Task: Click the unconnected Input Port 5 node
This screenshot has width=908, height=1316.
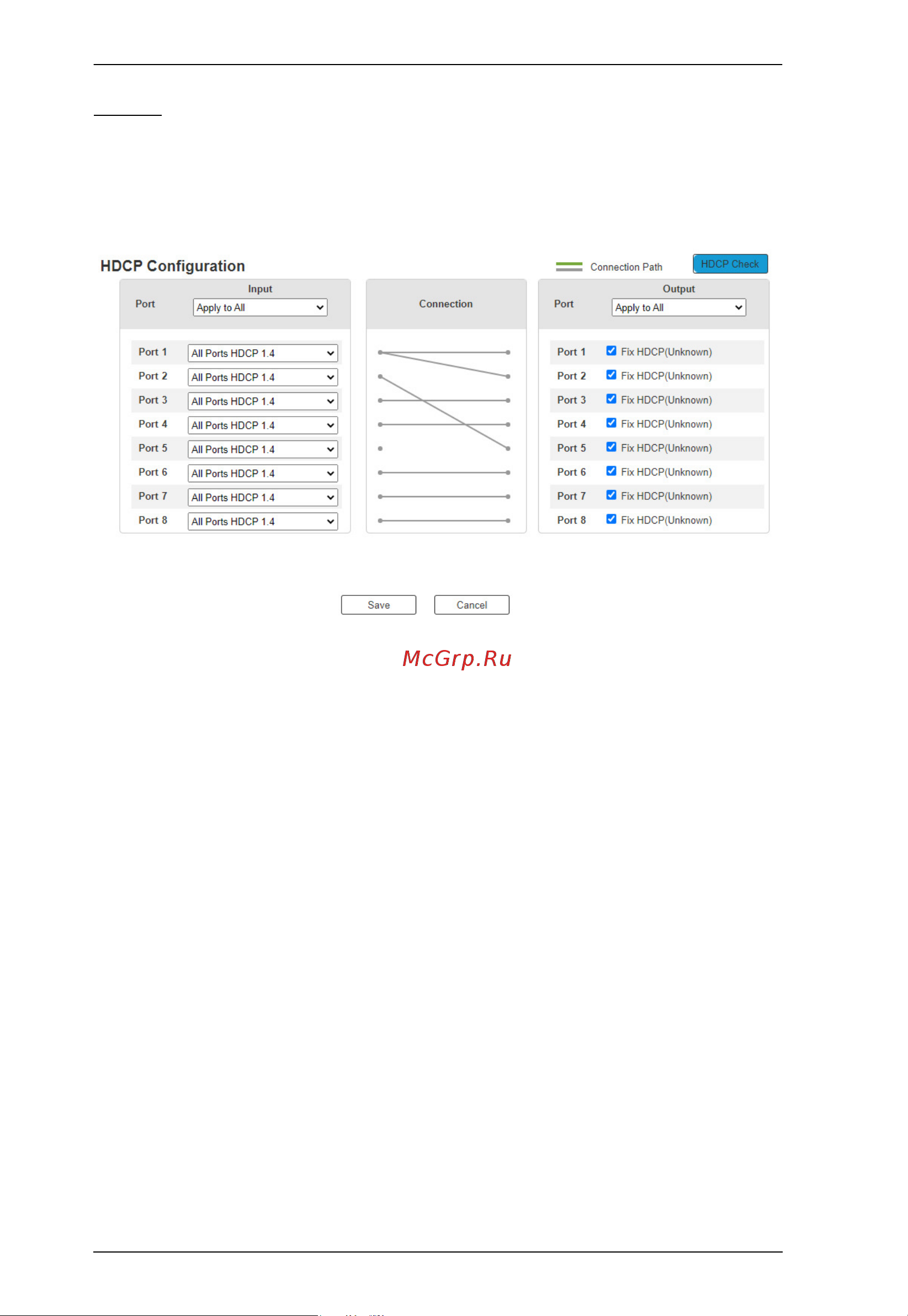Action: (380, 449)
